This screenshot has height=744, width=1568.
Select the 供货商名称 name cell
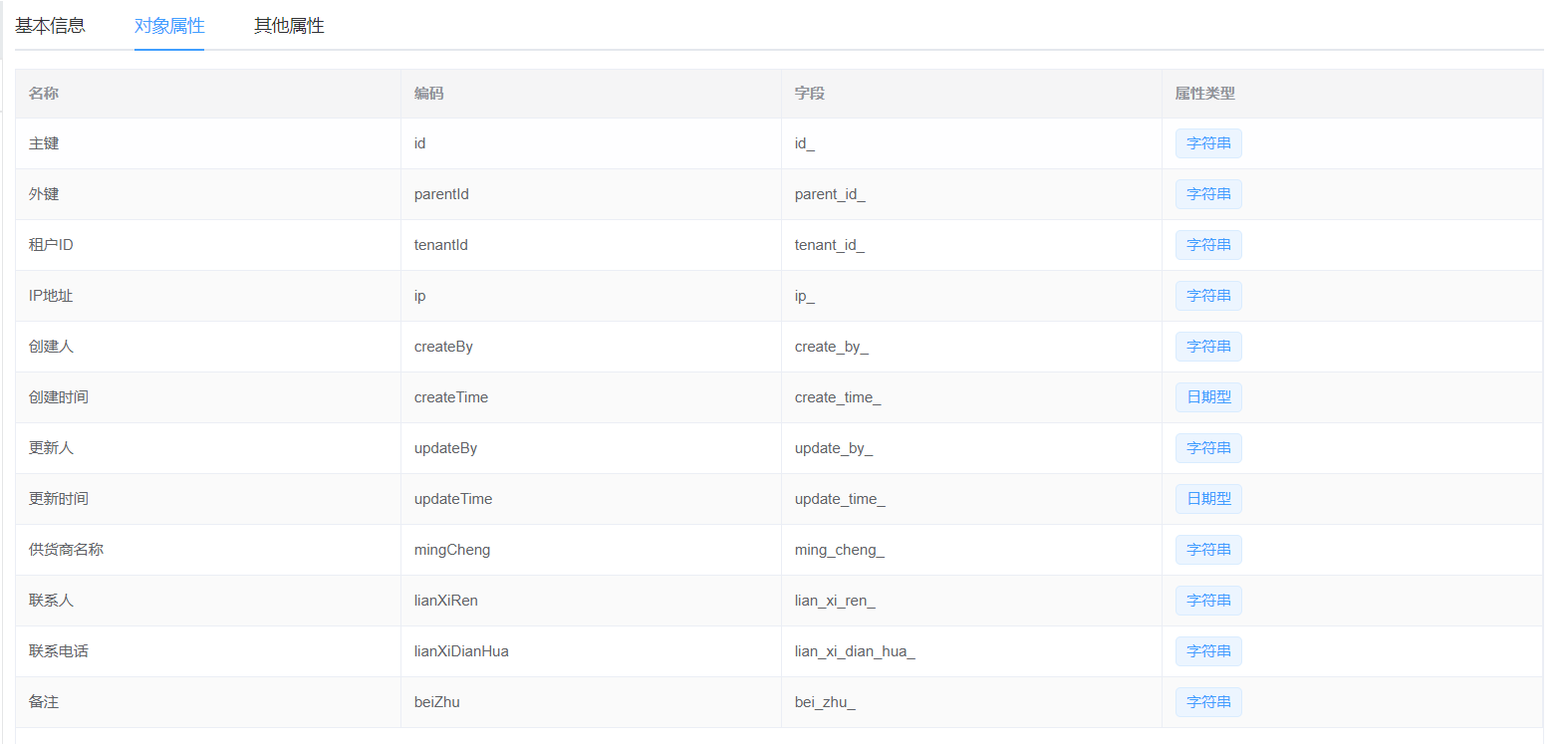(x=66, y=550)
